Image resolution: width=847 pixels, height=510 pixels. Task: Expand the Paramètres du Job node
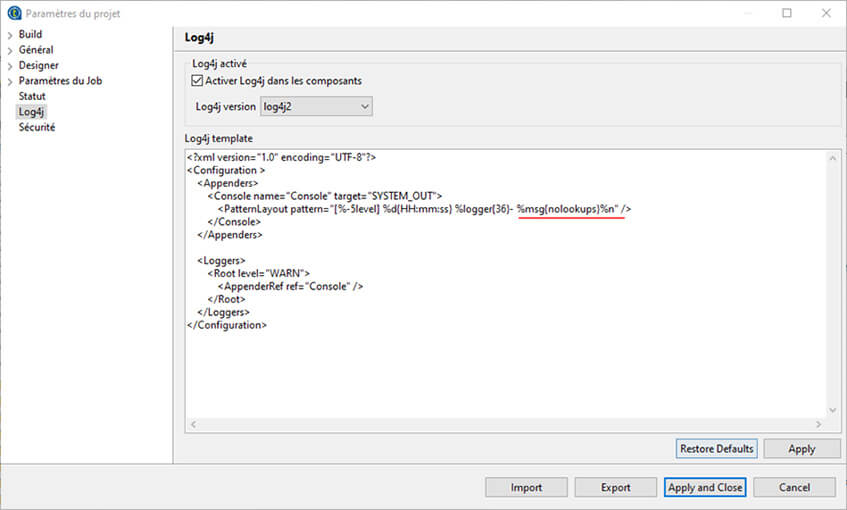[x=10, y=82]
